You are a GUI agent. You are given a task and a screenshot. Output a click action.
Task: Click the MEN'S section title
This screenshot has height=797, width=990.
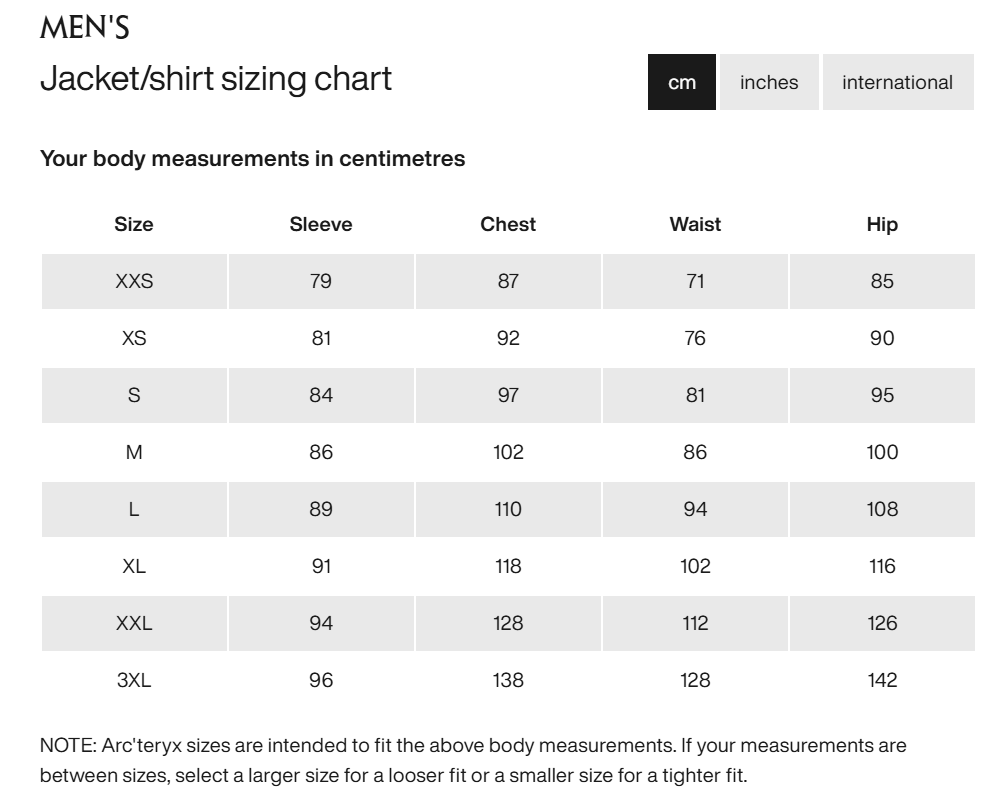click(85, 28)
